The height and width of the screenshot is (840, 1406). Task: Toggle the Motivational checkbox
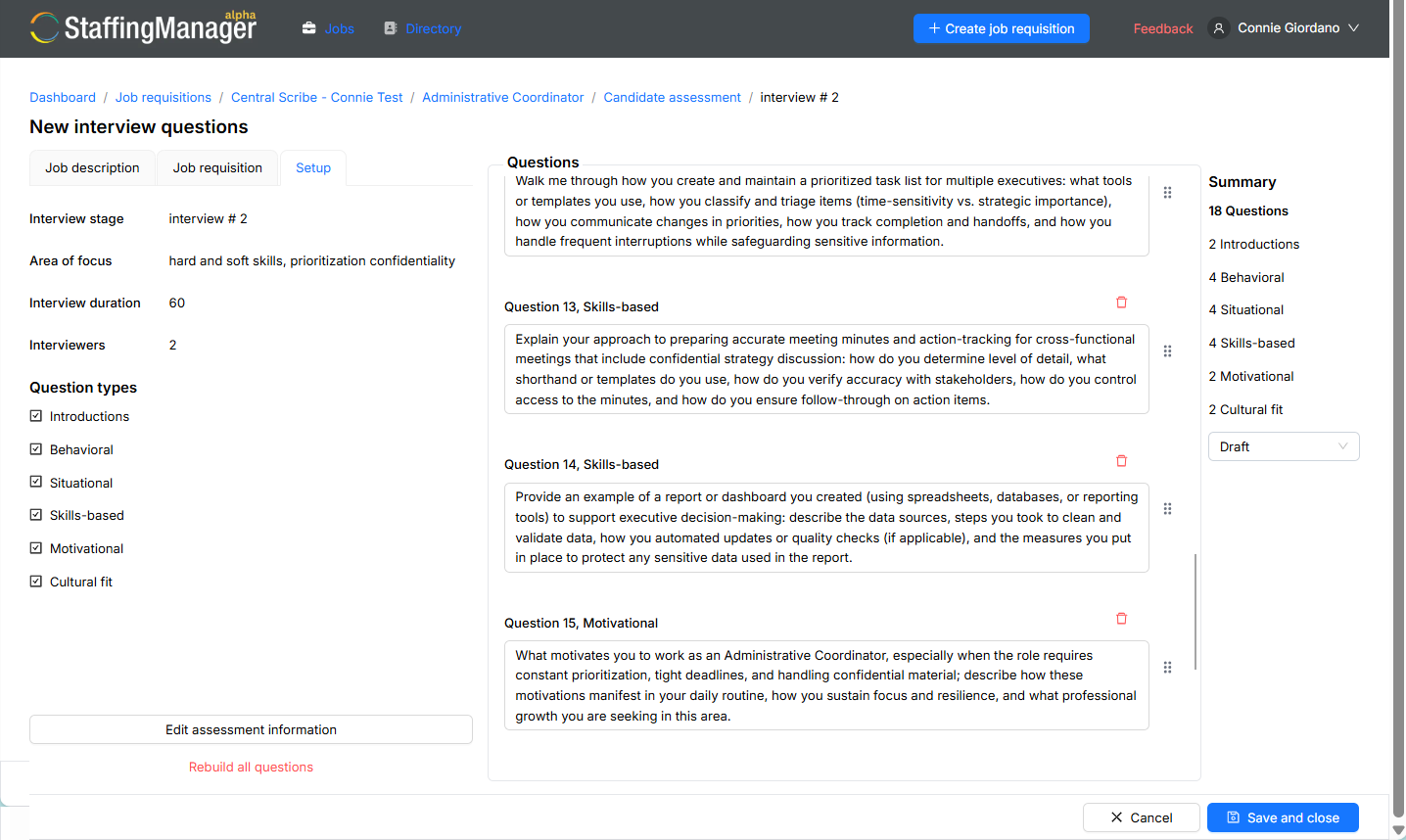coord(36,548)
